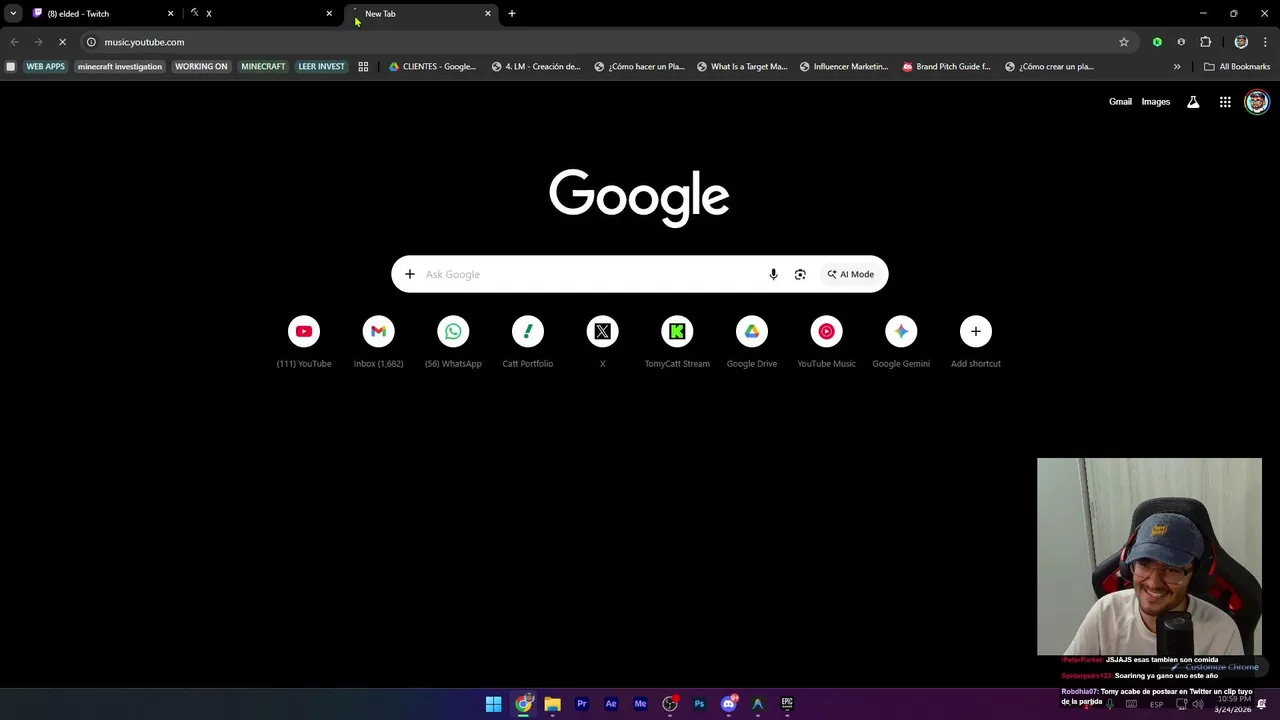Open What Is a Target Ma... bookmark
The height and width of the screenshot is (720, 1280).
point(742,67)
